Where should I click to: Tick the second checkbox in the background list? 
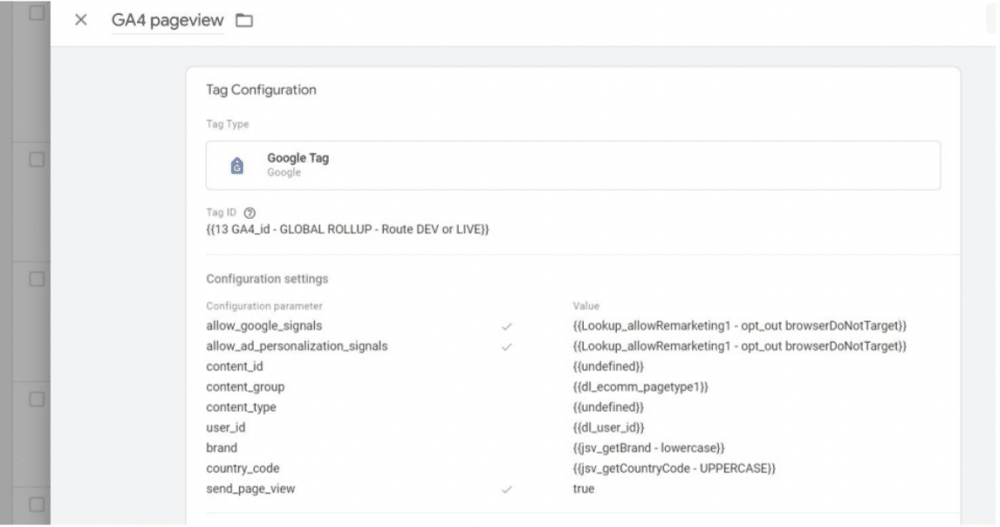37,160
